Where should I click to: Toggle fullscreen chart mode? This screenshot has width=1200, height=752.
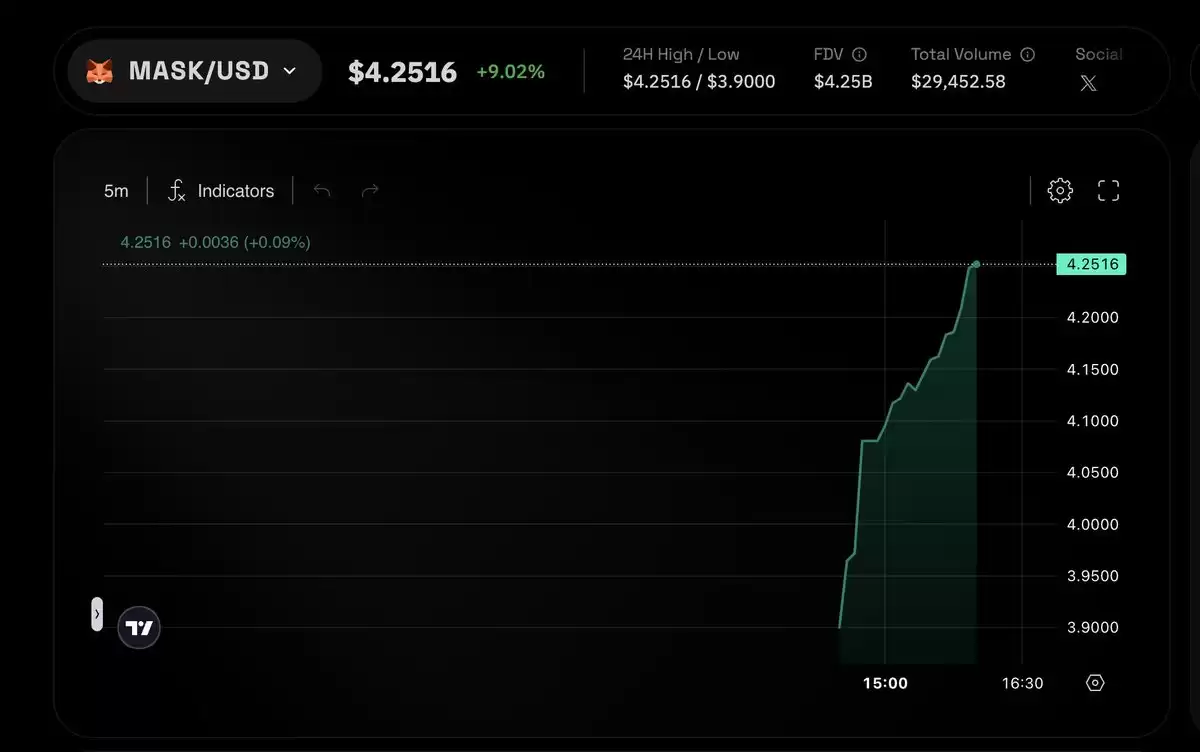coord(1108,191)
